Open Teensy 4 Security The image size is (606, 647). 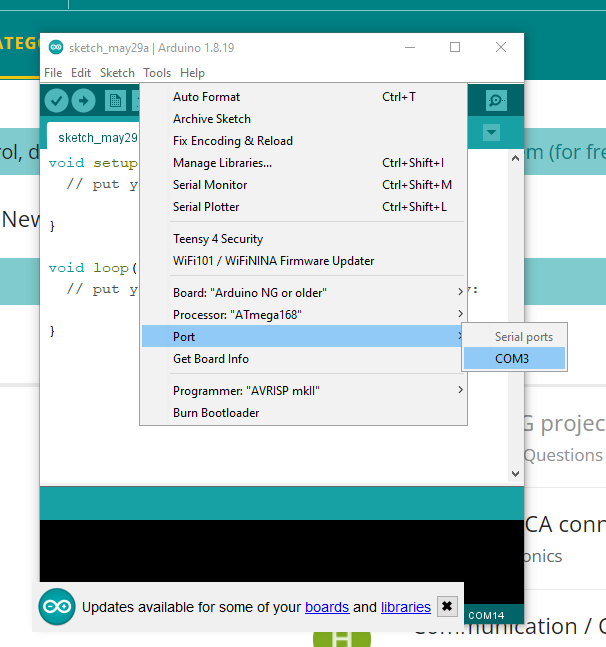click(303, 239)
